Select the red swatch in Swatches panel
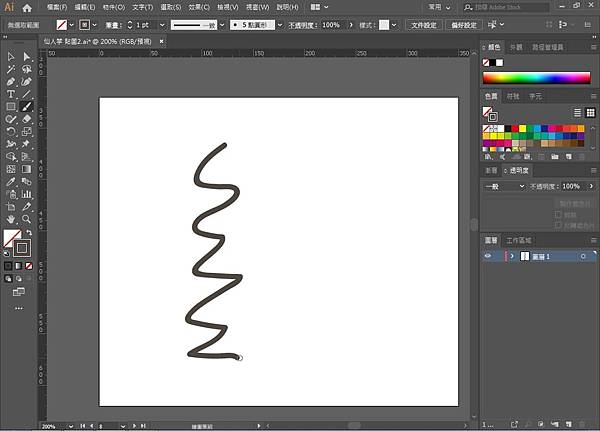The width and height of the screenshot is (600, 431). tap(515, 129)
